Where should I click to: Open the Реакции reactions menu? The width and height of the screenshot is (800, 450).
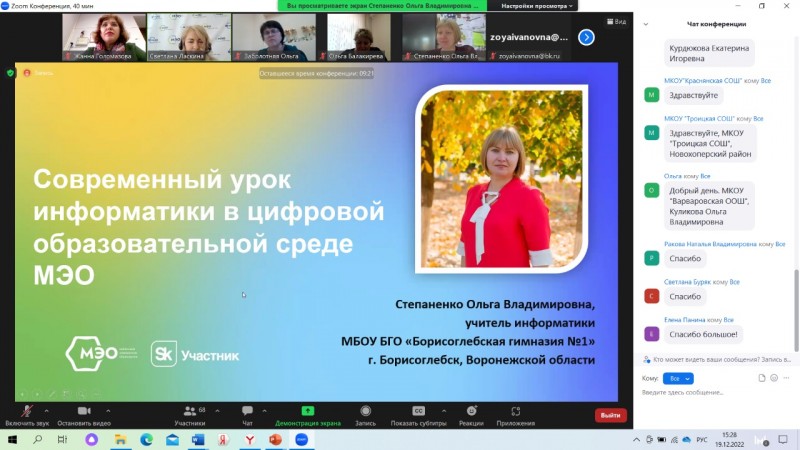coord(471,412)
